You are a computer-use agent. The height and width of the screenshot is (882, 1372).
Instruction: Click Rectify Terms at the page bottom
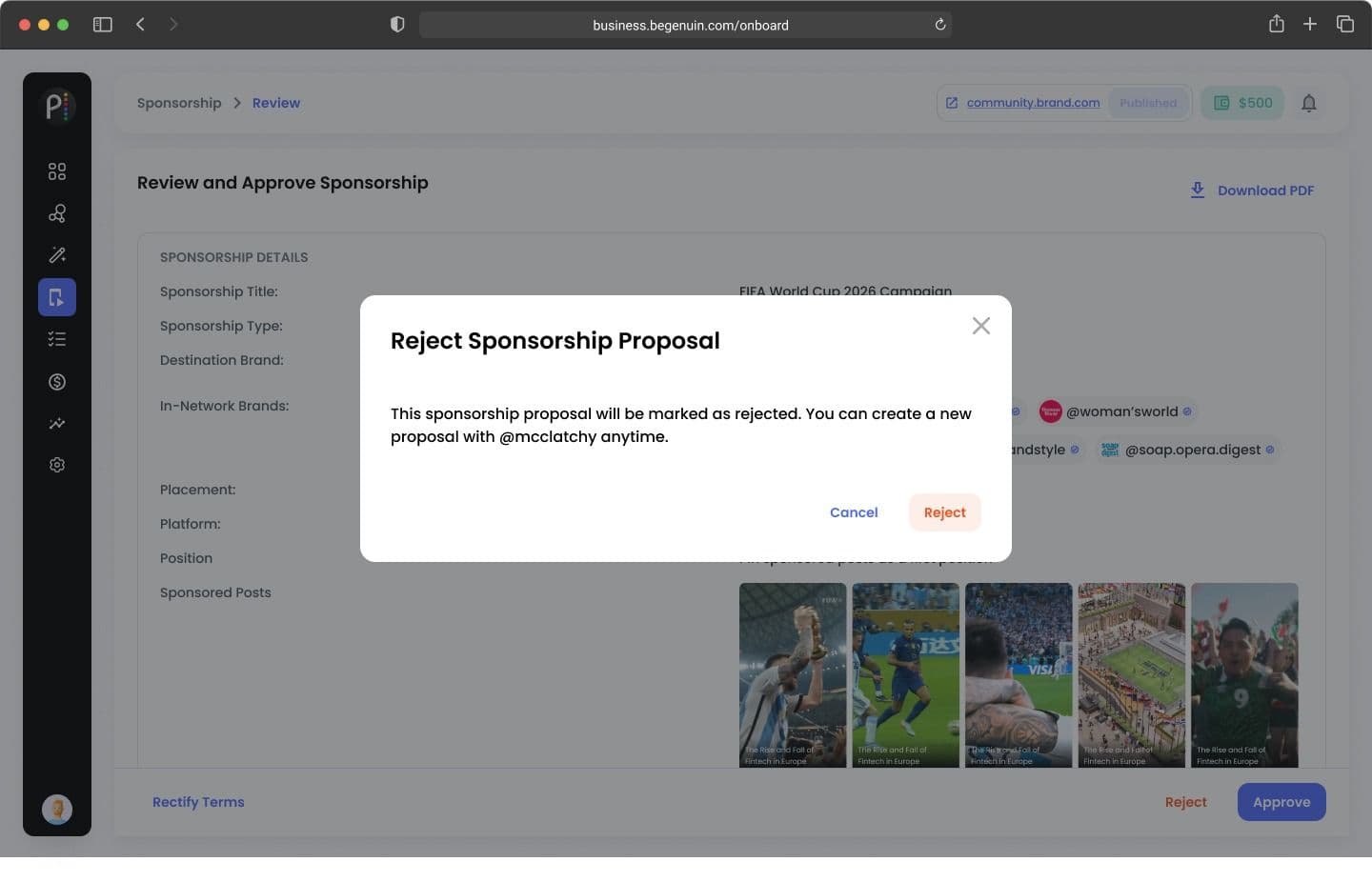[x=198, y=802]
